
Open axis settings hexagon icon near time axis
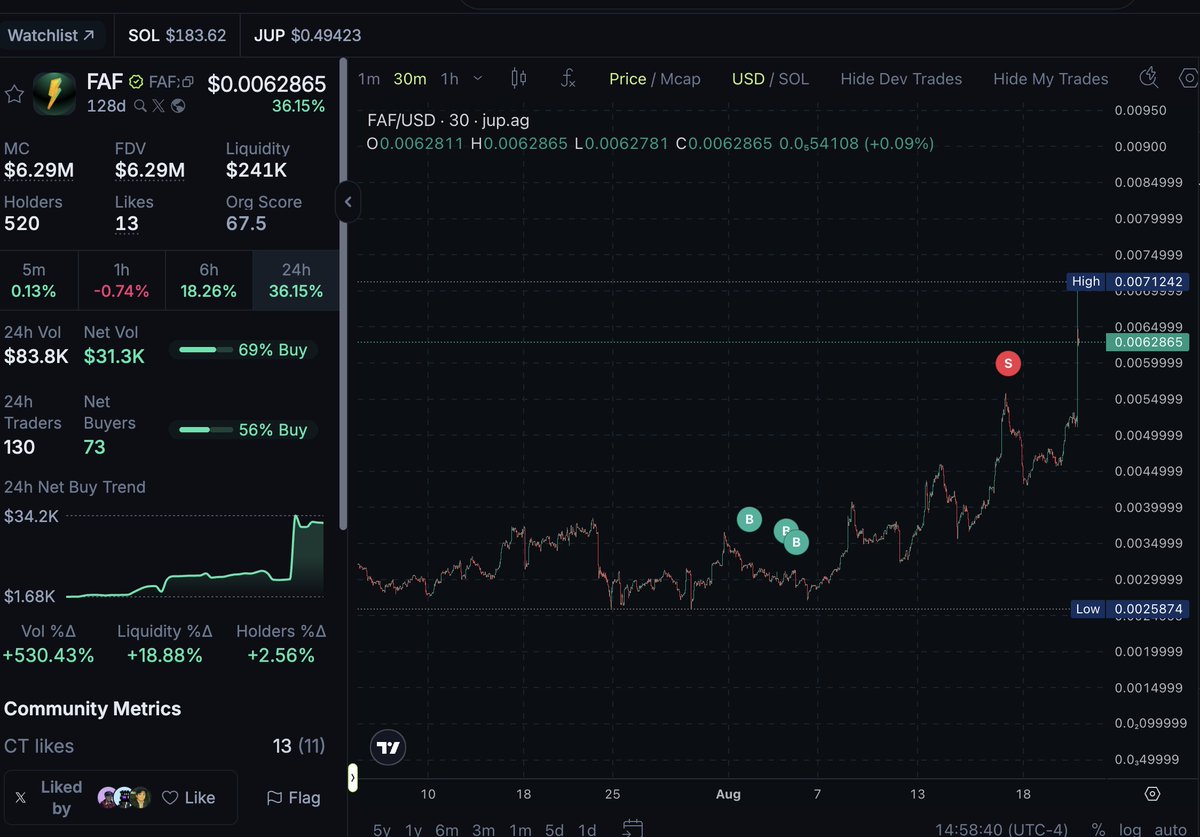coord(1152,794)
